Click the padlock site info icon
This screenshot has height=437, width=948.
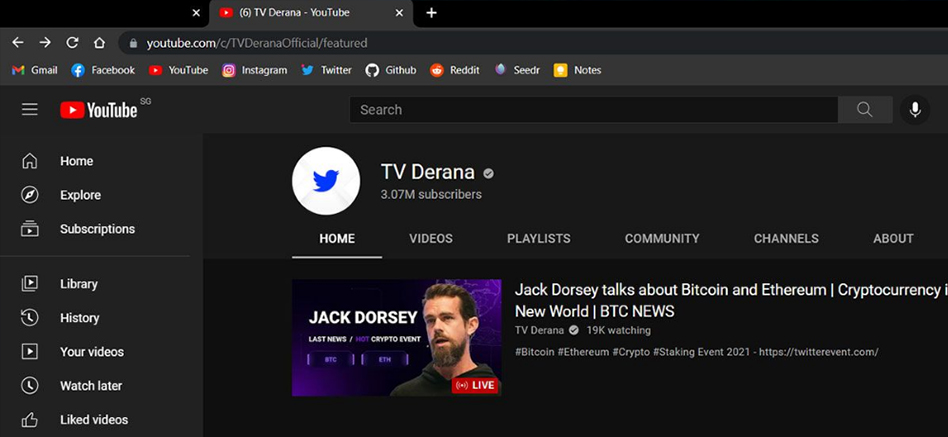tap(134, 44)
